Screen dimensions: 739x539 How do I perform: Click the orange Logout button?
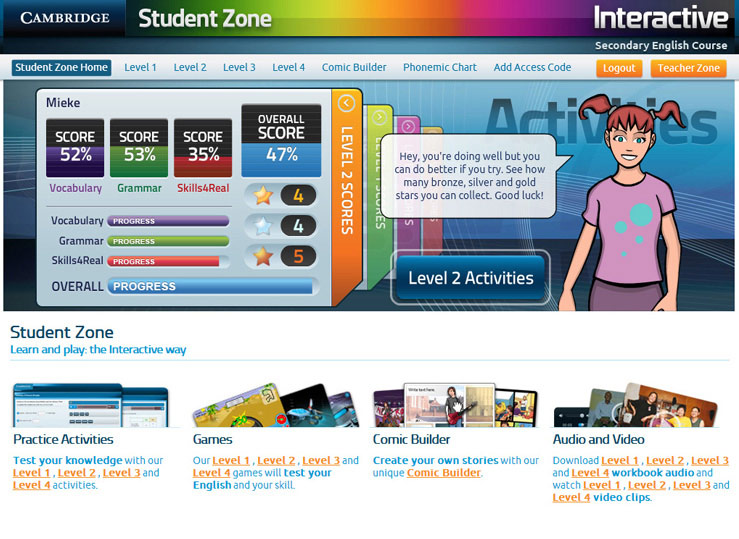click(x=619, y=68)
